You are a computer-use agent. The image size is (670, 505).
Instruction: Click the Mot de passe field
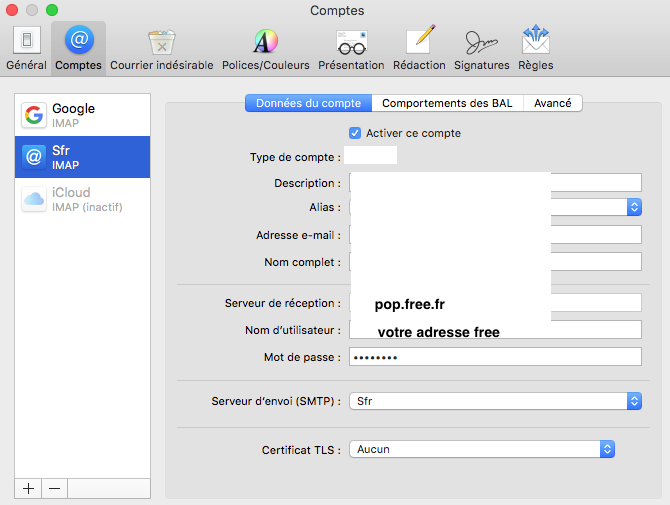pyautogui.click(x=494, y=357)
